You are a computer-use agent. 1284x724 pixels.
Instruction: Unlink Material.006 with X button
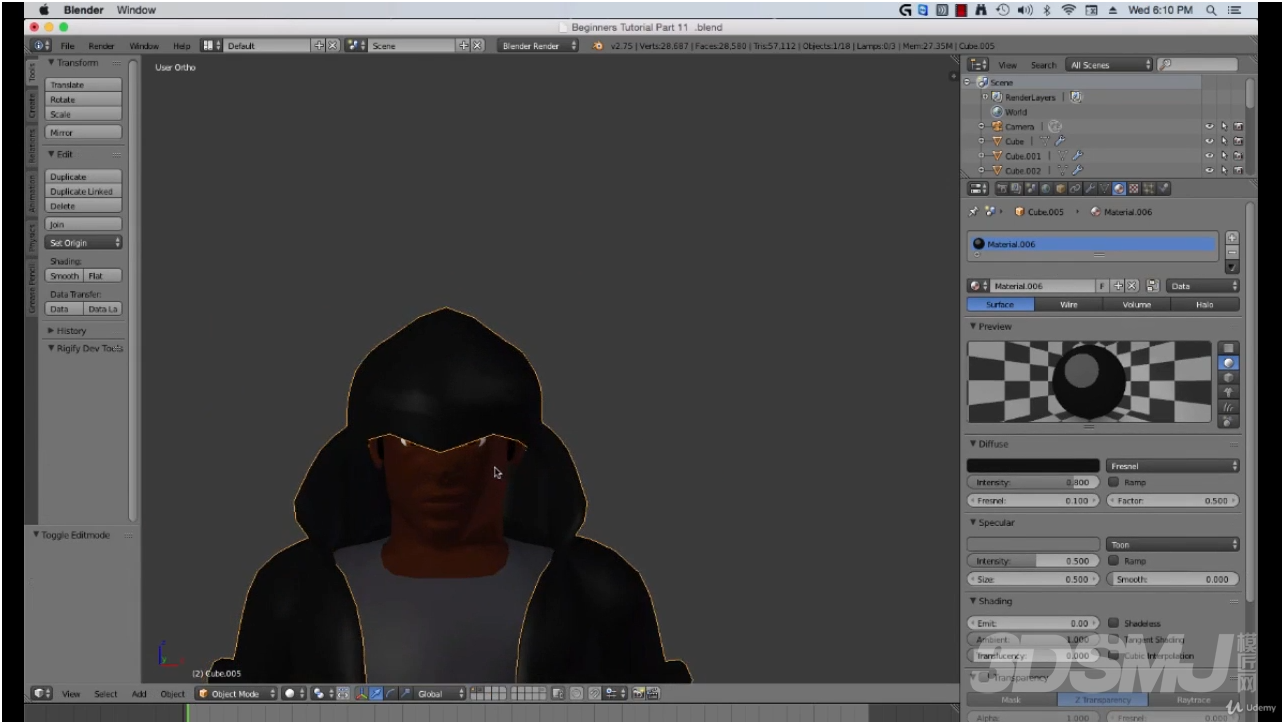(1132, 286)
